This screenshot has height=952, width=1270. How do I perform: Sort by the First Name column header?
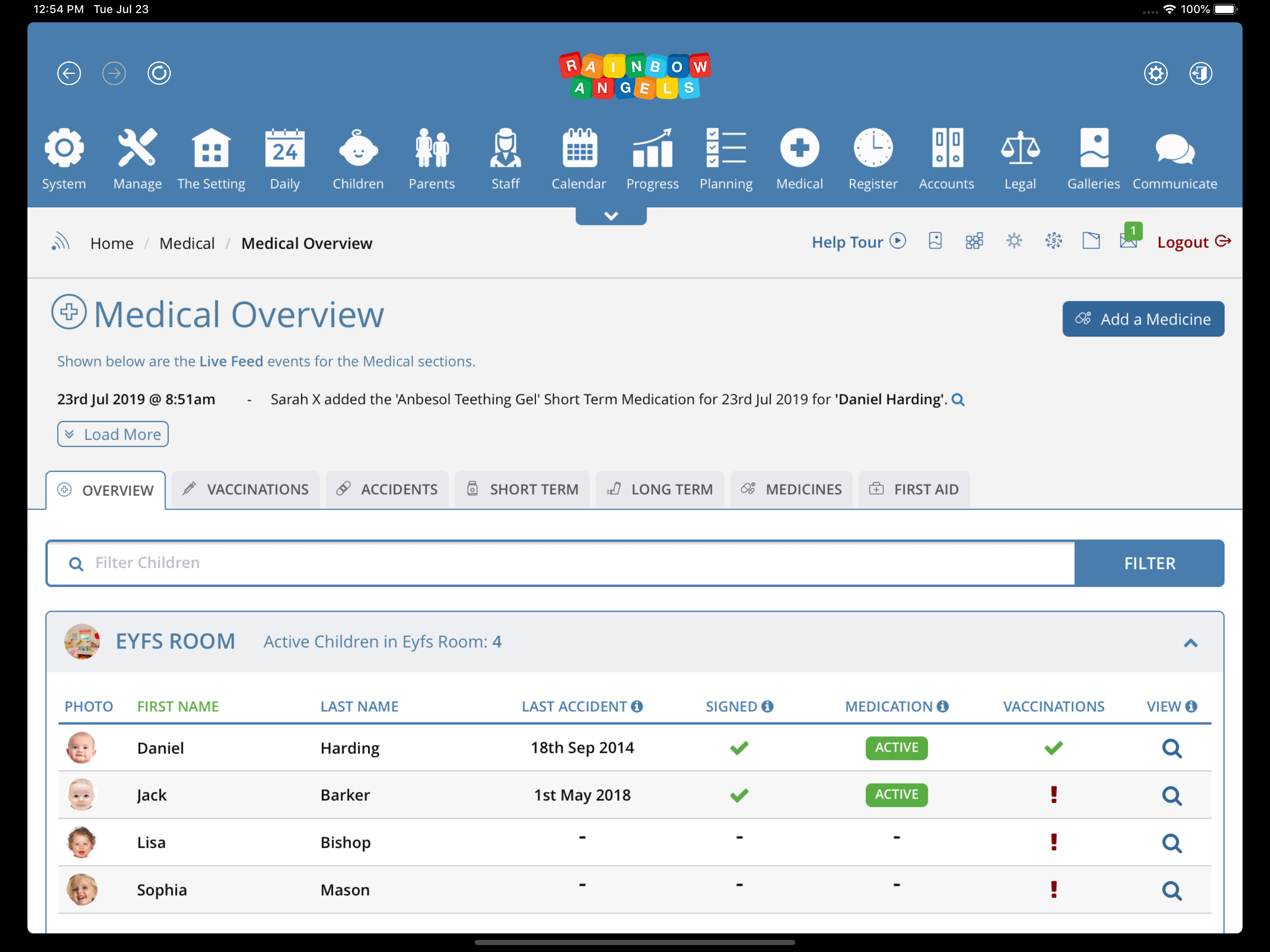click(178, 706)
